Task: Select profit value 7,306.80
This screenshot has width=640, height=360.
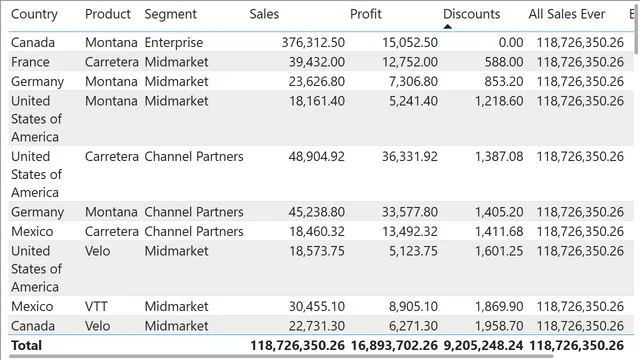Action: point(413,82)
